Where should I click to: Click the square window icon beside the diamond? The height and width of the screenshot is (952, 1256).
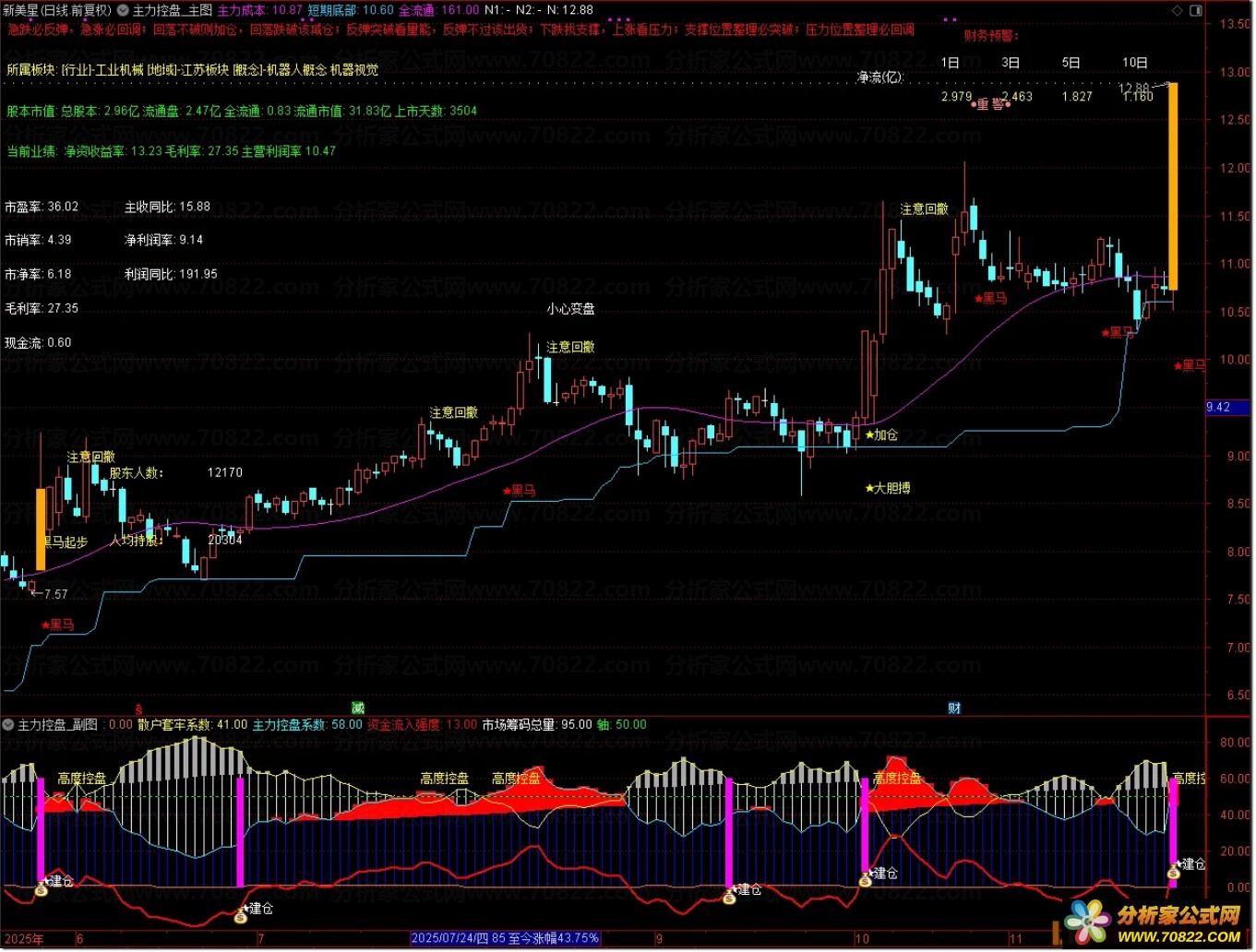coord(1196,10)
